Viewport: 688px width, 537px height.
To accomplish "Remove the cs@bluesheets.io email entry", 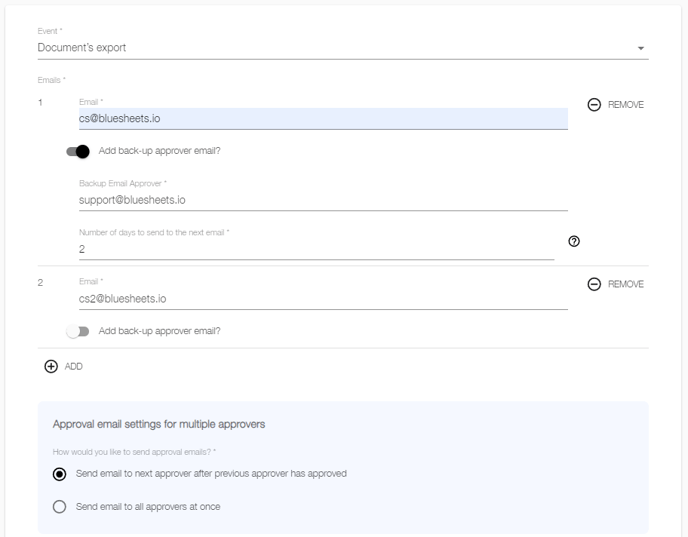I will [x=616, y=105].
